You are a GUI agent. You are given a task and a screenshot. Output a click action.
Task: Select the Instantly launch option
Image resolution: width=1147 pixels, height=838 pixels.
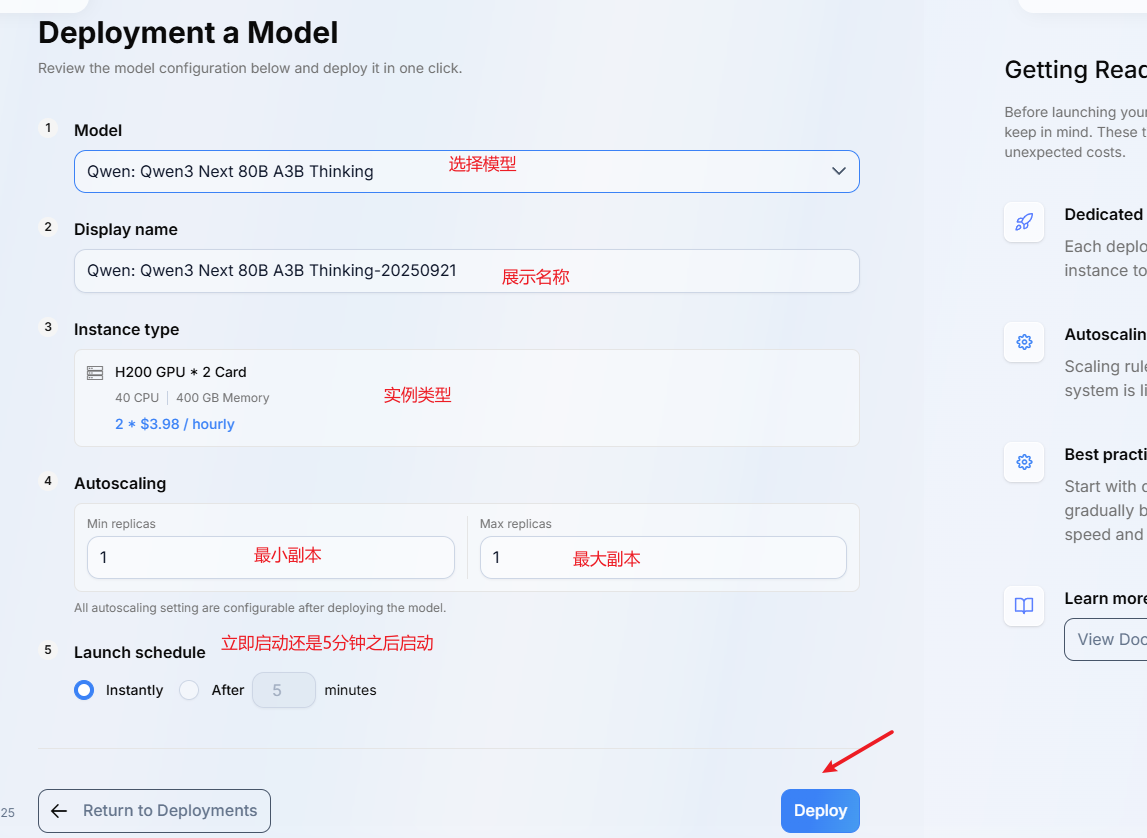tap(85, 690)
